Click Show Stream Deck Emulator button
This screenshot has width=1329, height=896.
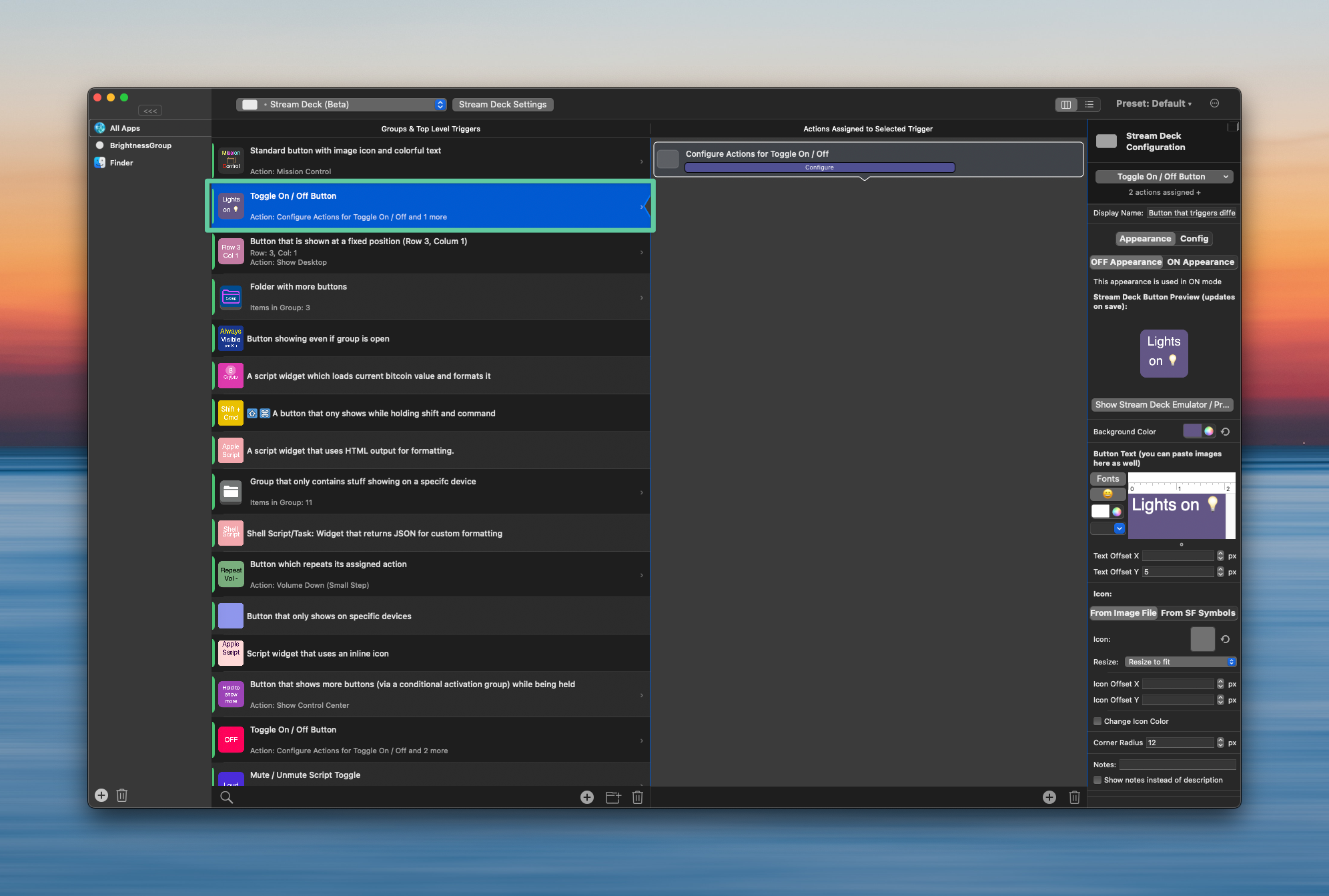(x=1162, y=405)
